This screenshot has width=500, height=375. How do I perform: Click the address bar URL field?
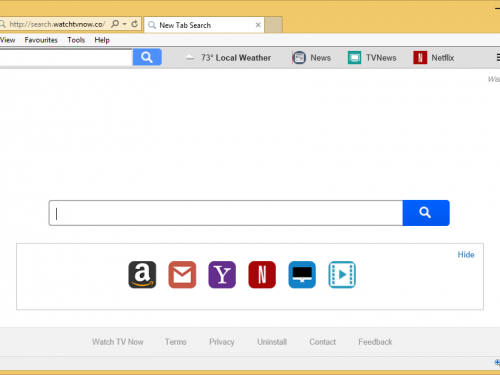(x=57, y=24)
